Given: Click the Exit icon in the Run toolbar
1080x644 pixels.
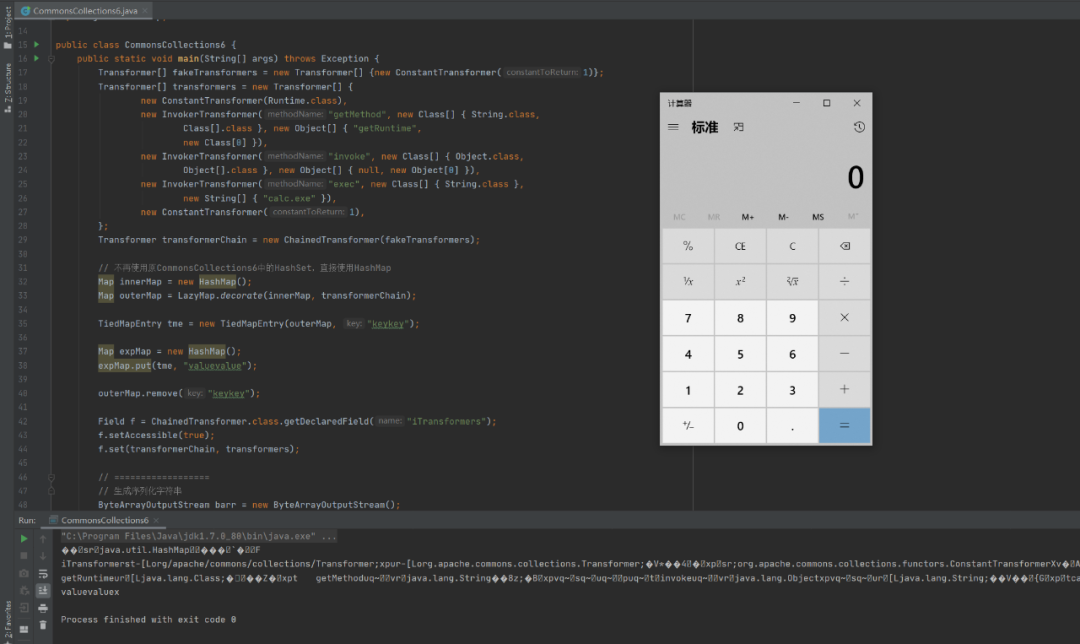Looking at the screenshot, I should (x=23, y=608).
